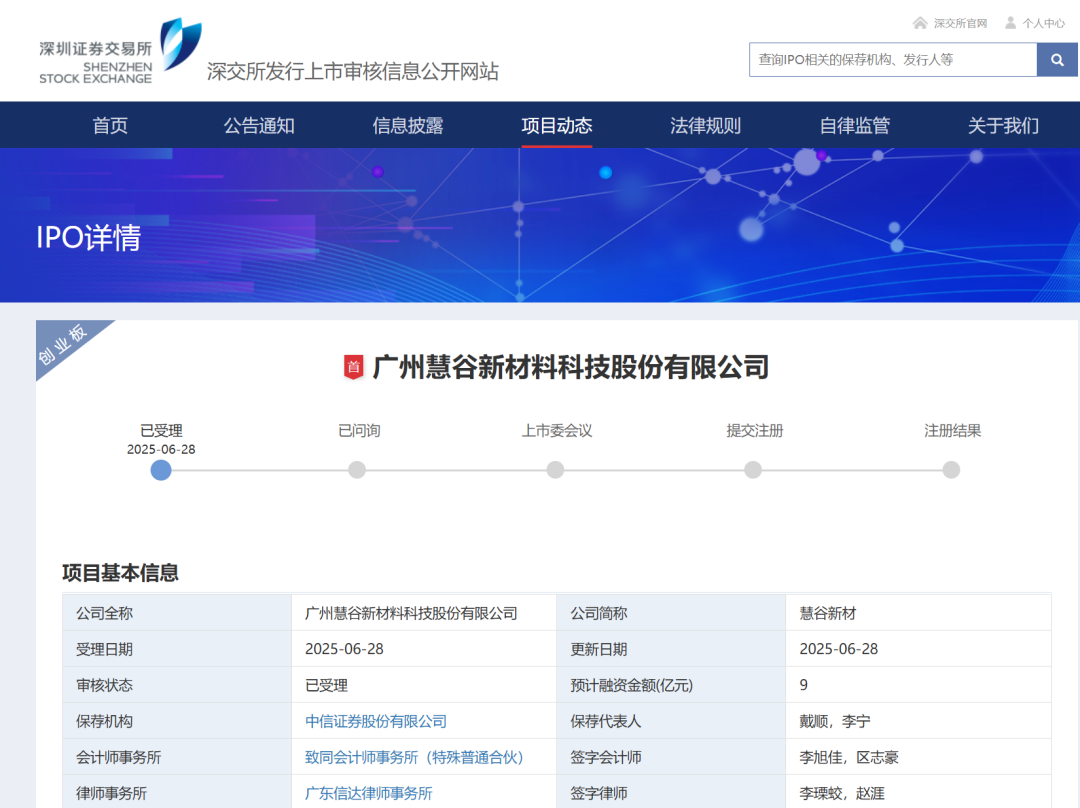Click the 已问询 progress dot

click(357, 470)
